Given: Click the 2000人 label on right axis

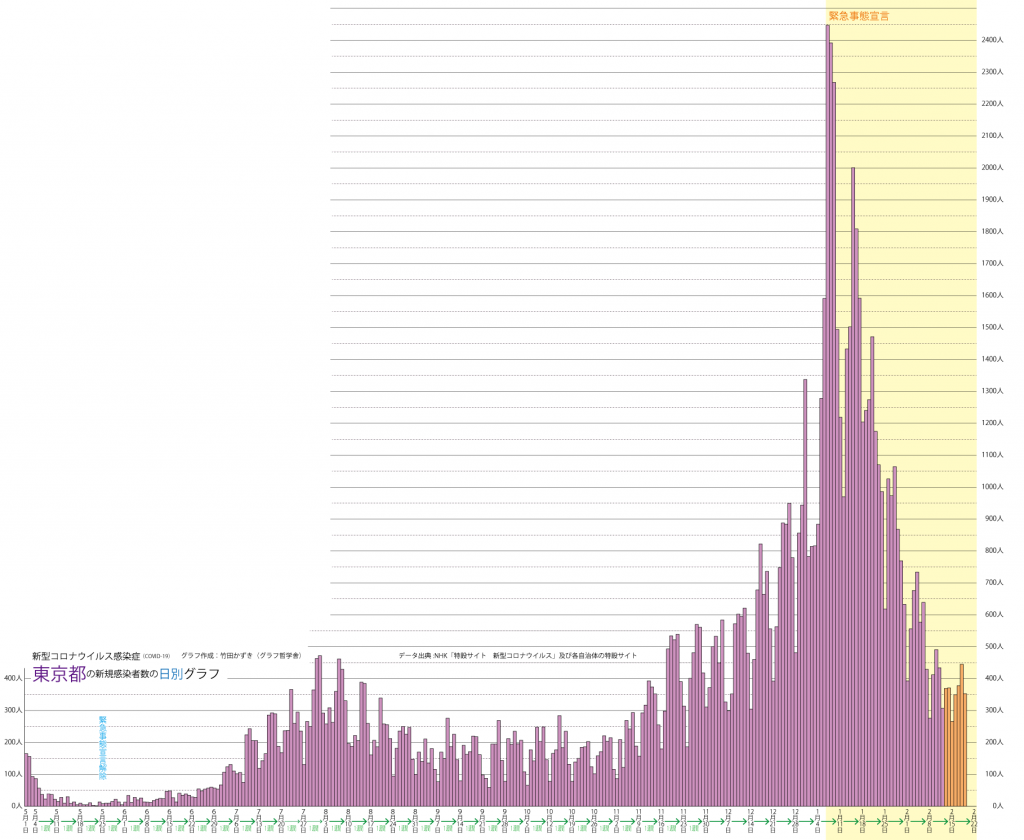Looking at the screenshot, I should tap(995, 168).
